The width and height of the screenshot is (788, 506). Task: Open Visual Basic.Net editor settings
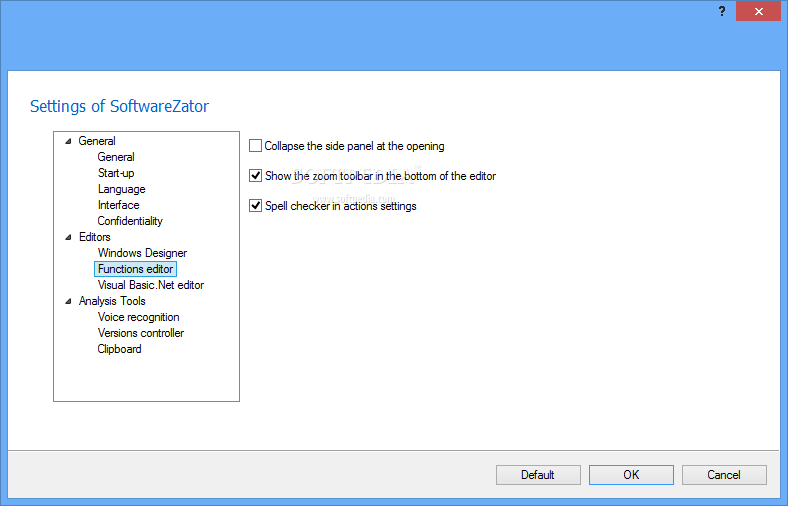click(x=151, y=285)
